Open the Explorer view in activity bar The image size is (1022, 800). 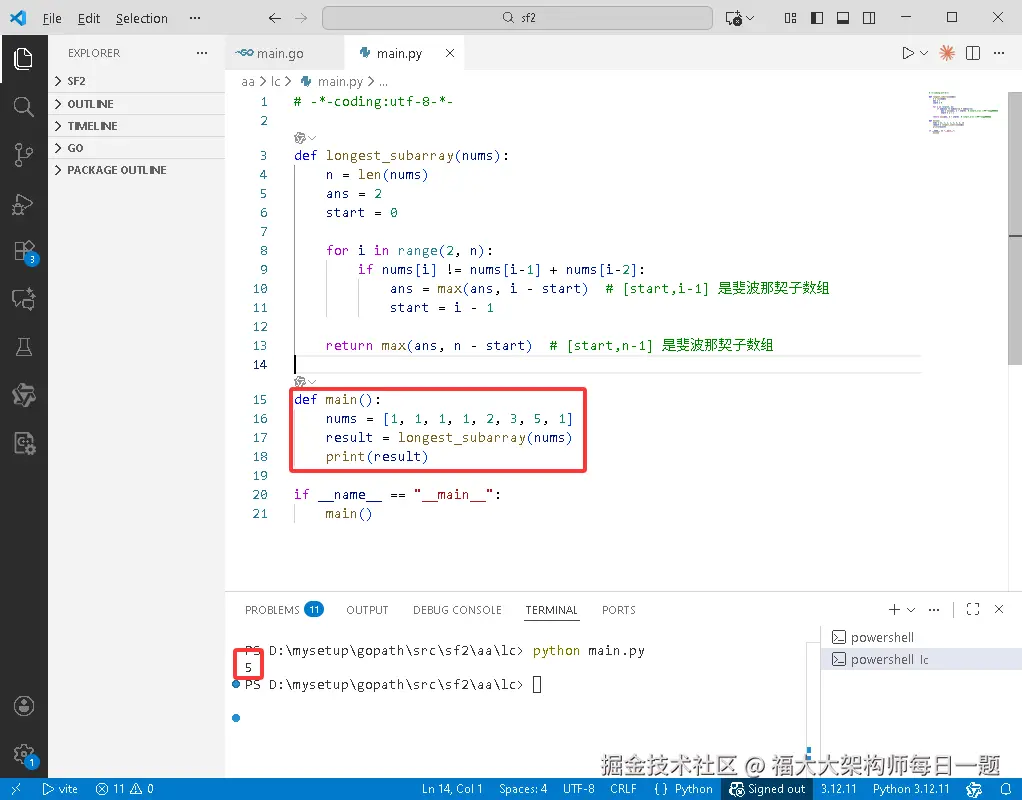23,59
